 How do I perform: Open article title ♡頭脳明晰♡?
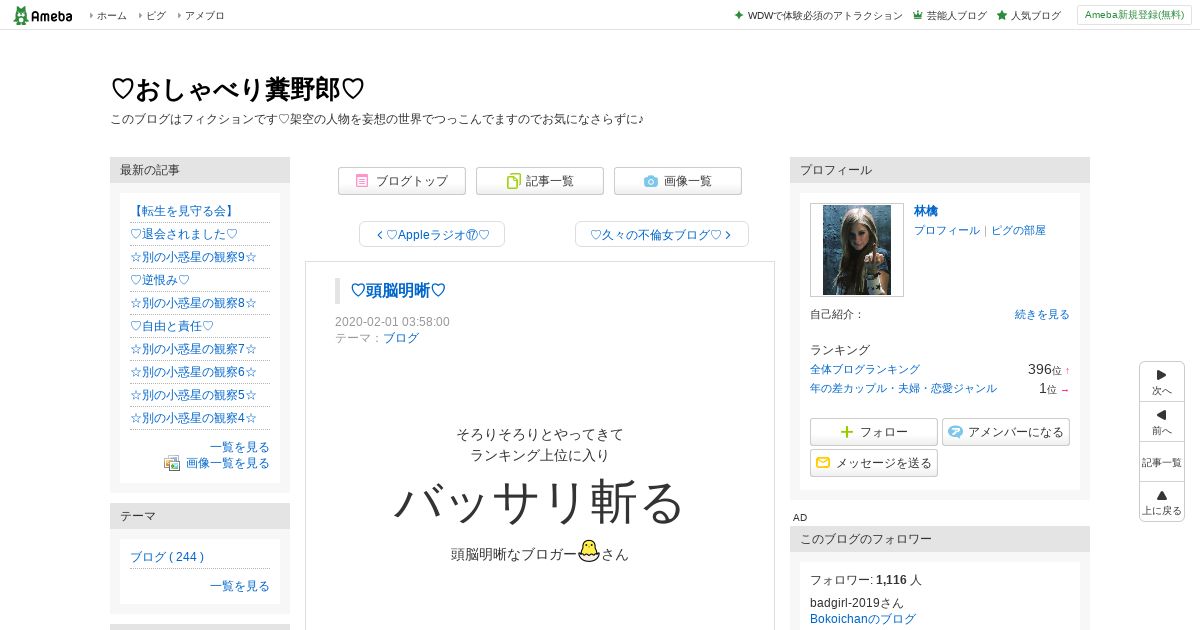[398, 291]
